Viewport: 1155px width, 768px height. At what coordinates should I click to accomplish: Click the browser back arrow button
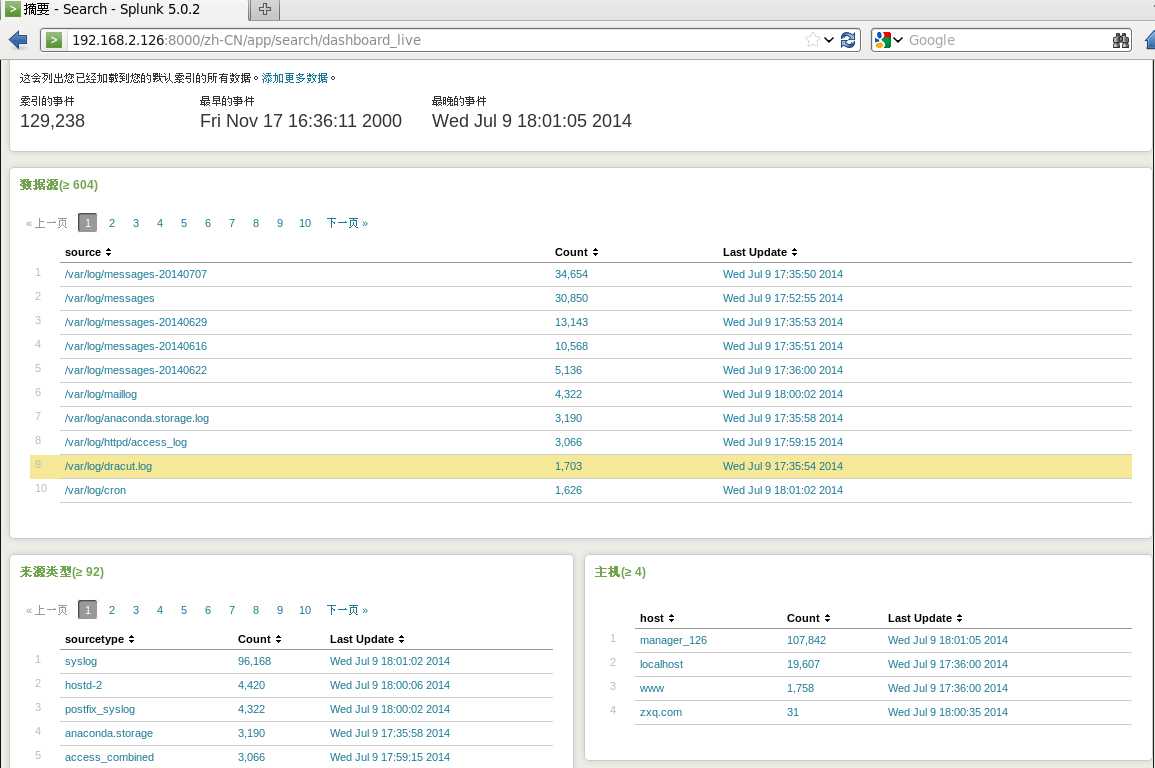pyautogui.click(x=18, y=40)
